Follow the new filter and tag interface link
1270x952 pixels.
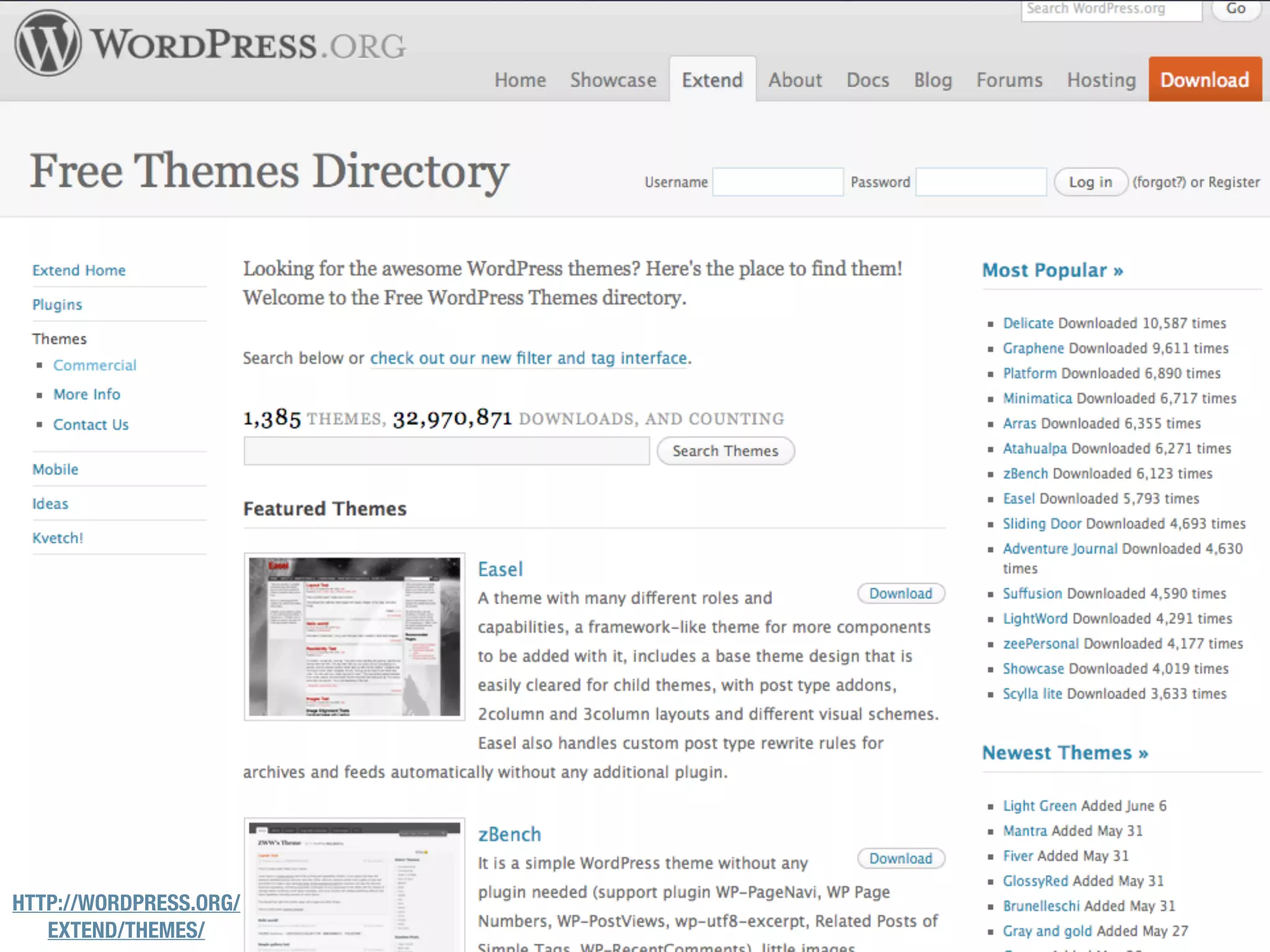coord(528,358)
